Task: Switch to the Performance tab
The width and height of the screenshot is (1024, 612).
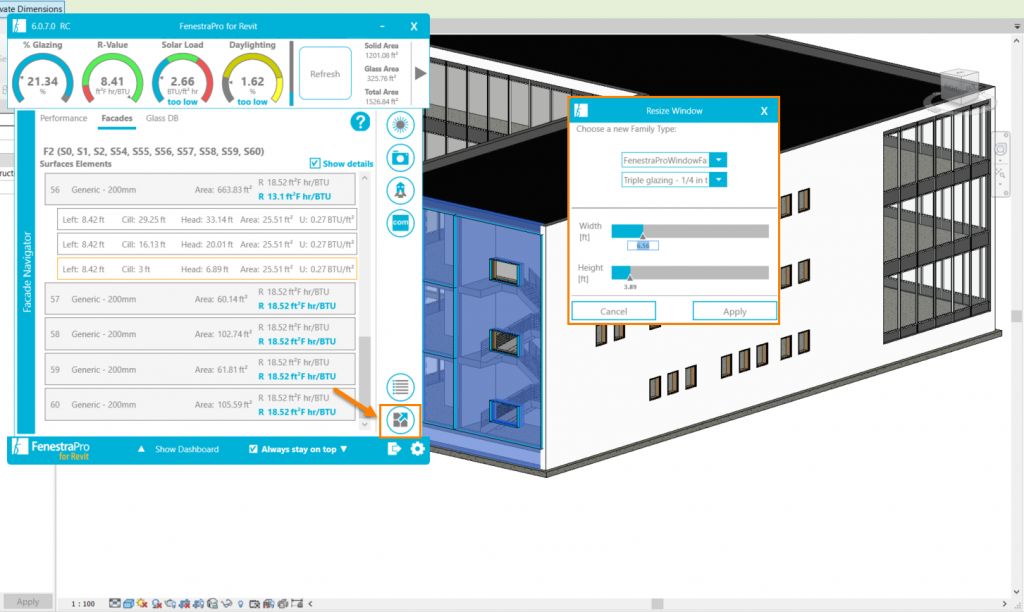Action: point(63,118)
